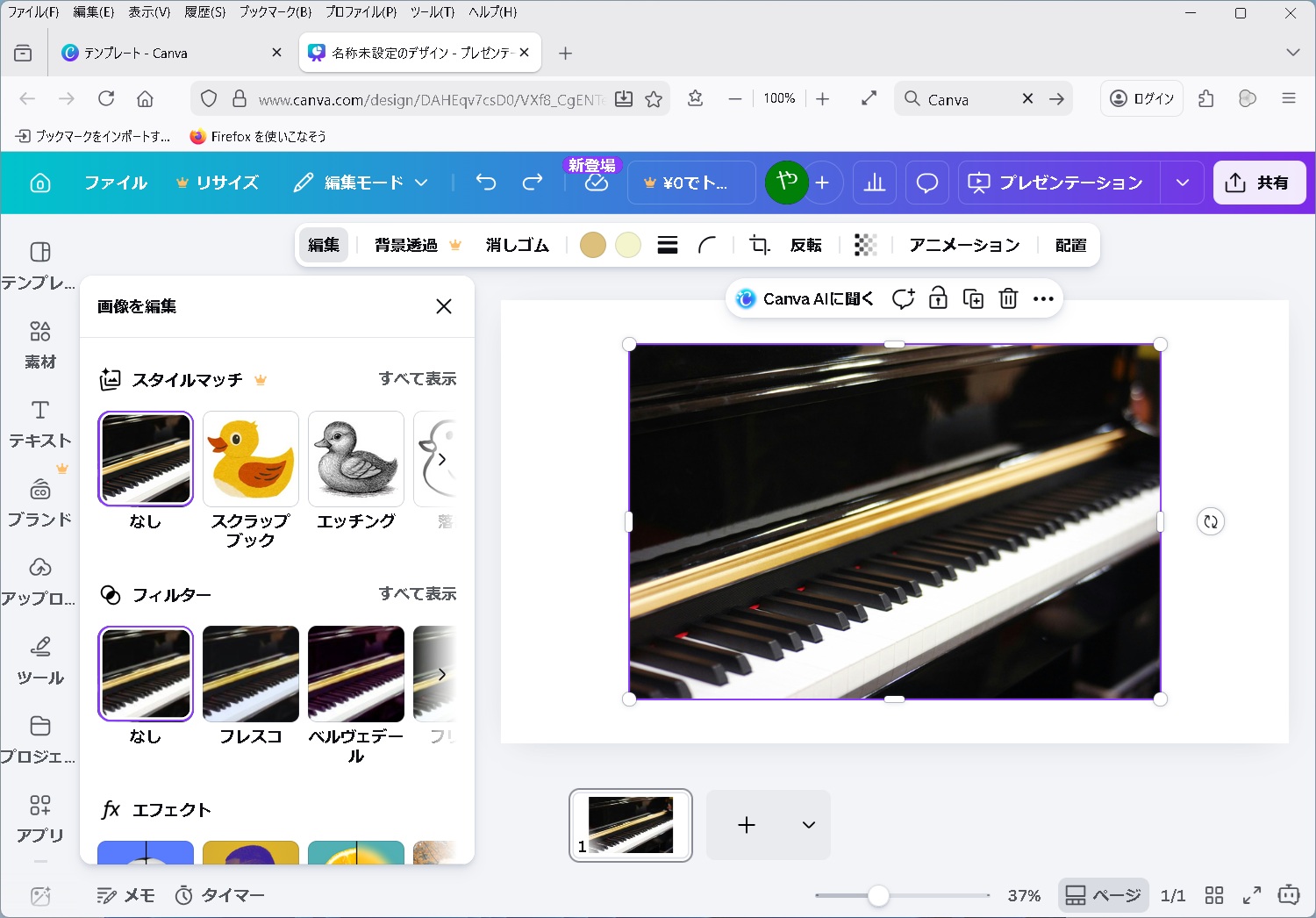Click the corner rounding icon
This screenshot has width=1316, height=918.
coord(707,246)
